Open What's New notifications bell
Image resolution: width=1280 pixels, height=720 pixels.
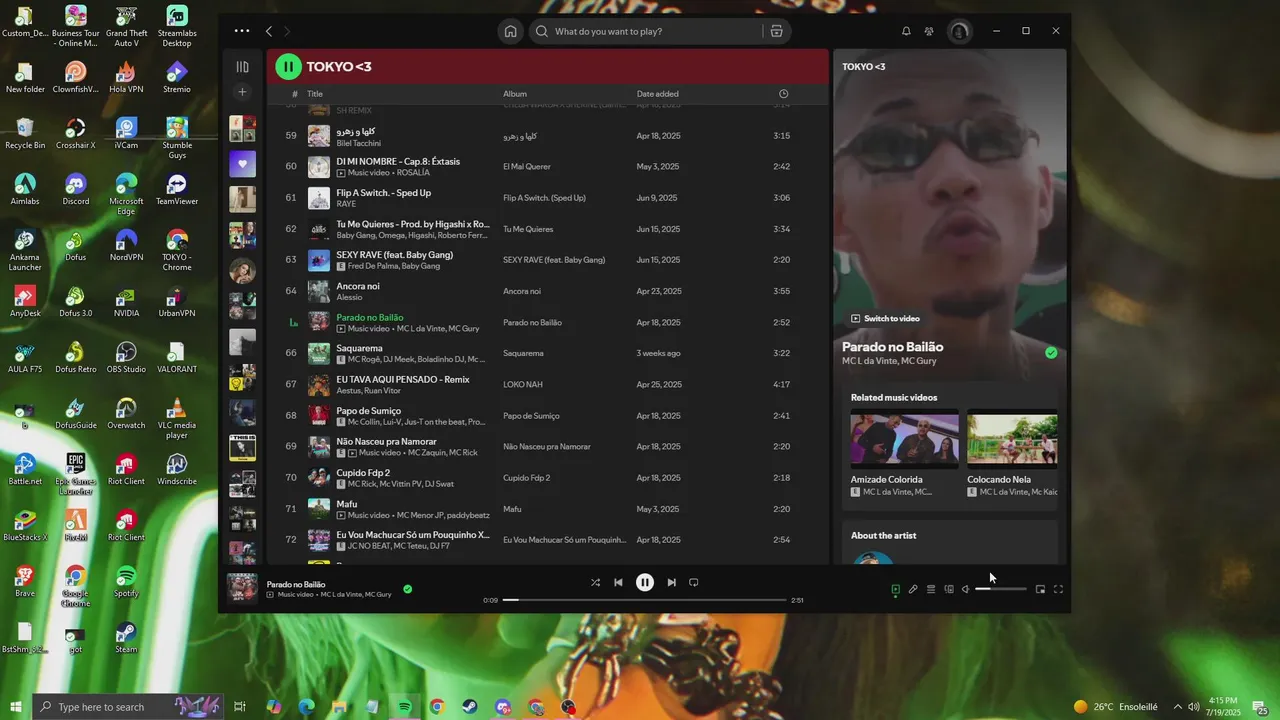[906, 31]
